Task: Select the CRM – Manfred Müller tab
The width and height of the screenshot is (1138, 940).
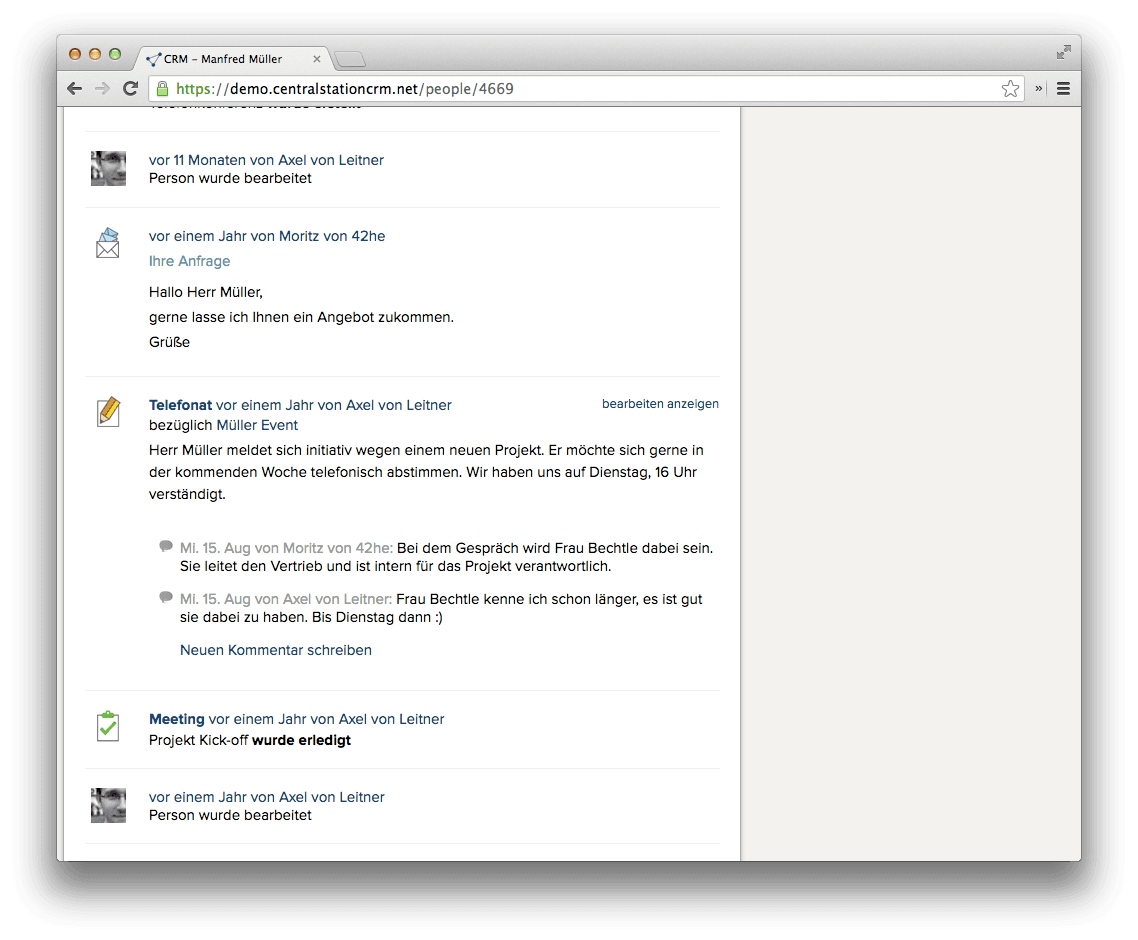Action: 230,59
